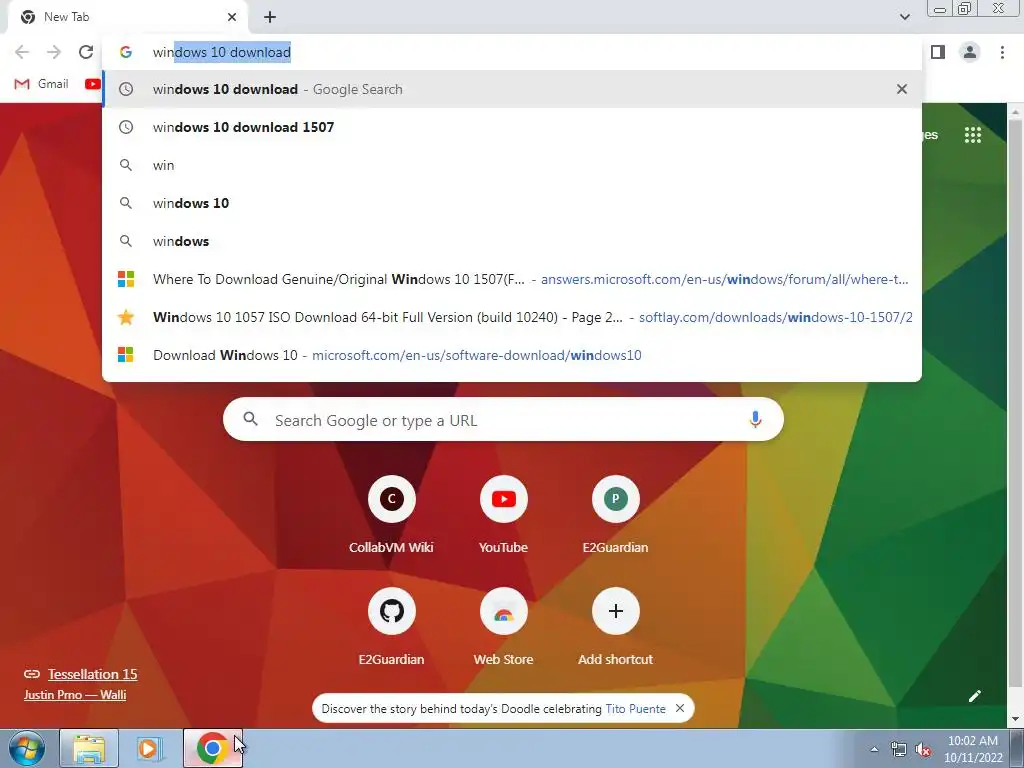Select suggestion 'windows 10 download 1507'
Screen dimensions: 1024x768
coord(512,127)
